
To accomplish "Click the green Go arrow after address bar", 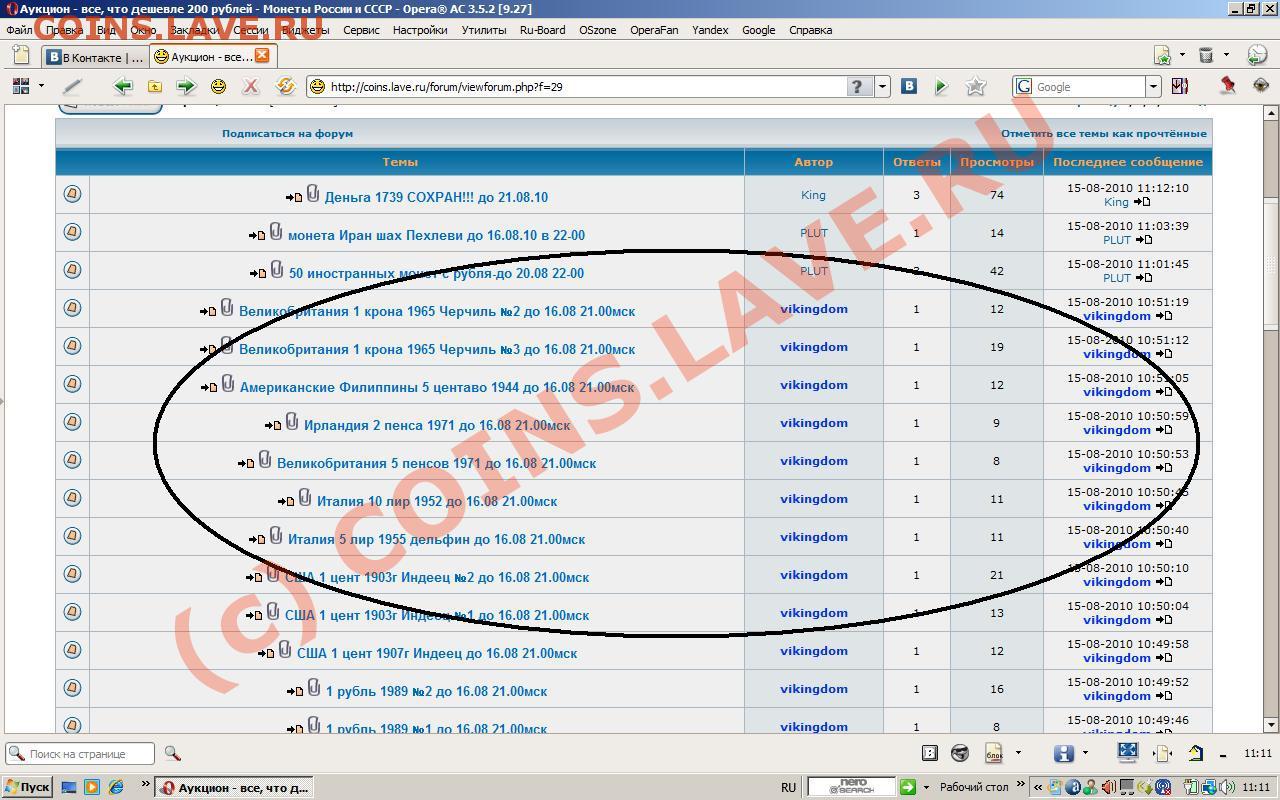I will tap(941, 87).
